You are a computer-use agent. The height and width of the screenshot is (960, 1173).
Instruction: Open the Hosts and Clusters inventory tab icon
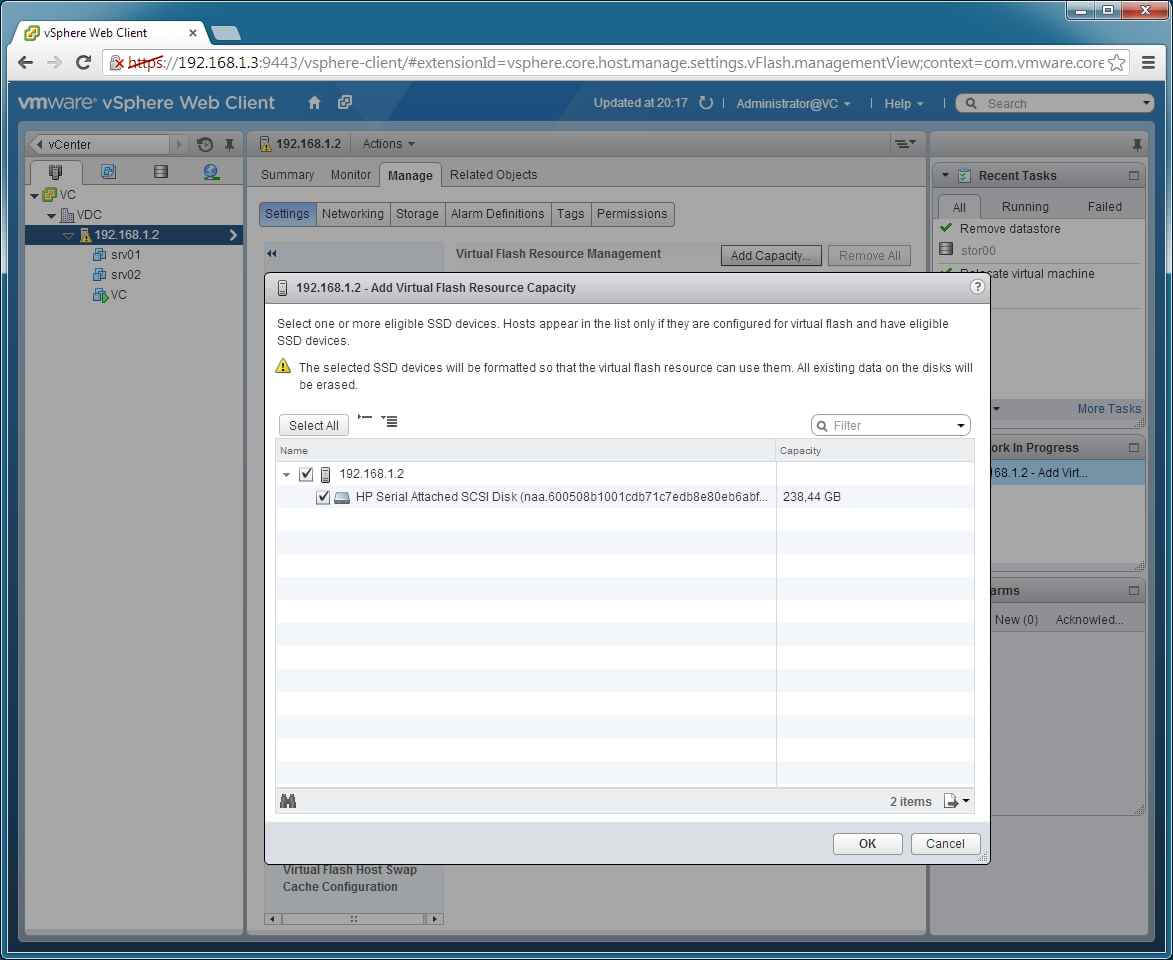(x=55, y=172)
